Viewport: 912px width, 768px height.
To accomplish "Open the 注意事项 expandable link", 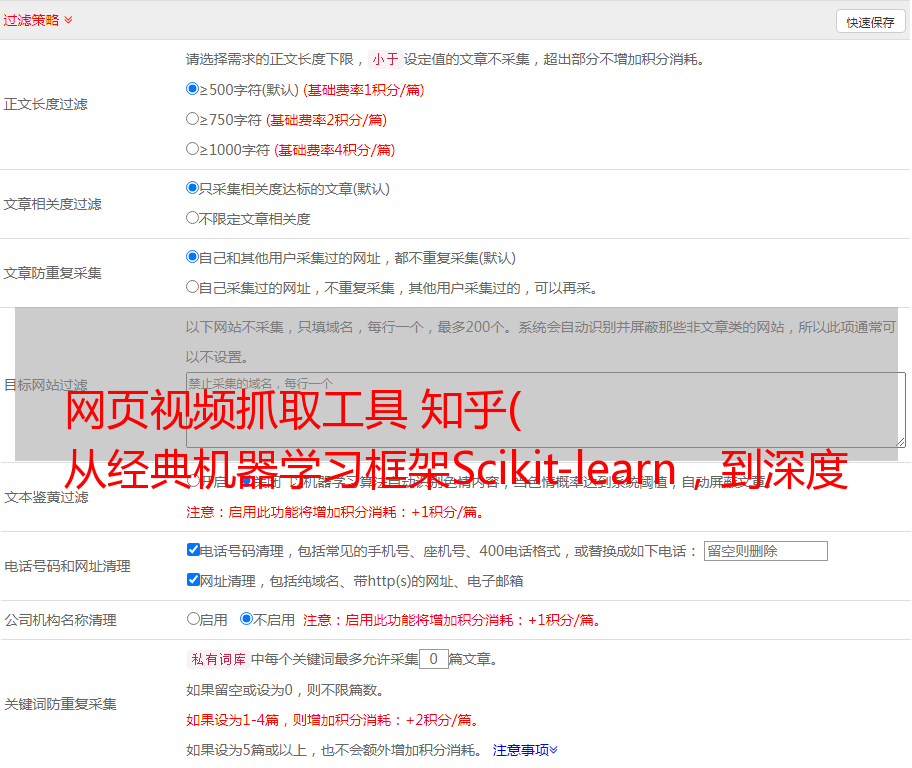I will [525, 750].
